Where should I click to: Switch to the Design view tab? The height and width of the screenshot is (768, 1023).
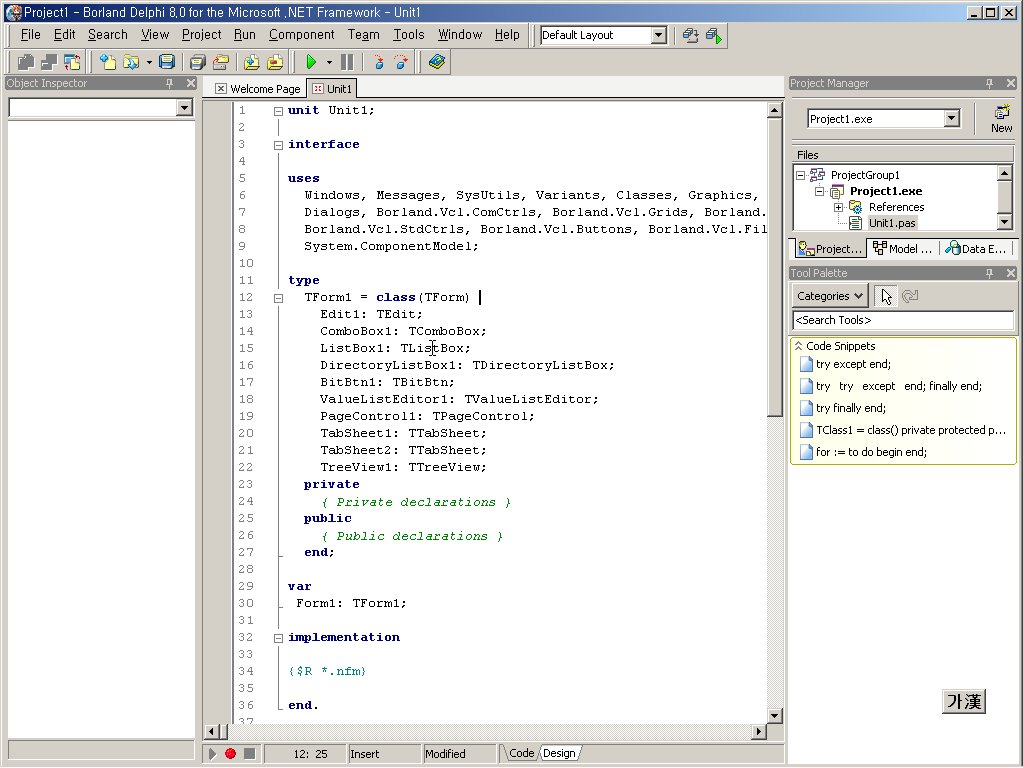point(559,753)
